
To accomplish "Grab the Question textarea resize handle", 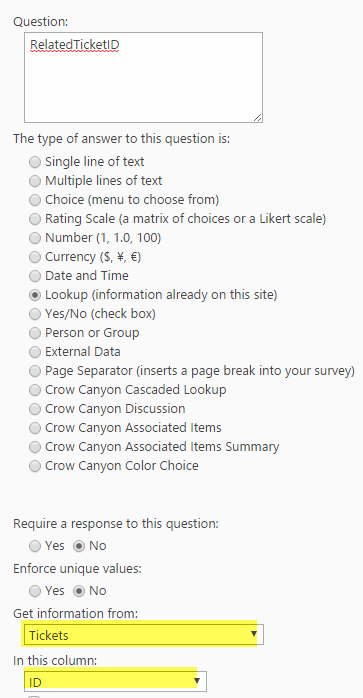I will click(257, 118).
